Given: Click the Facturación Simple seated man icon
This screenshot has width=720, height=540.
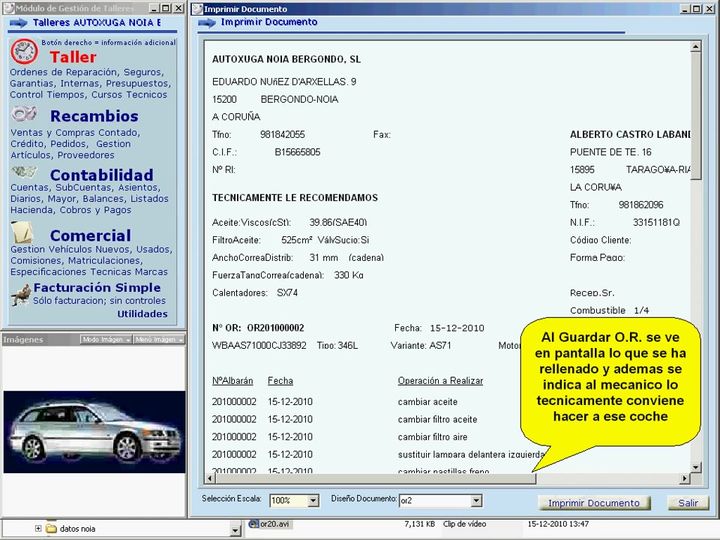Looking at the screenshot, I should 21,294.
